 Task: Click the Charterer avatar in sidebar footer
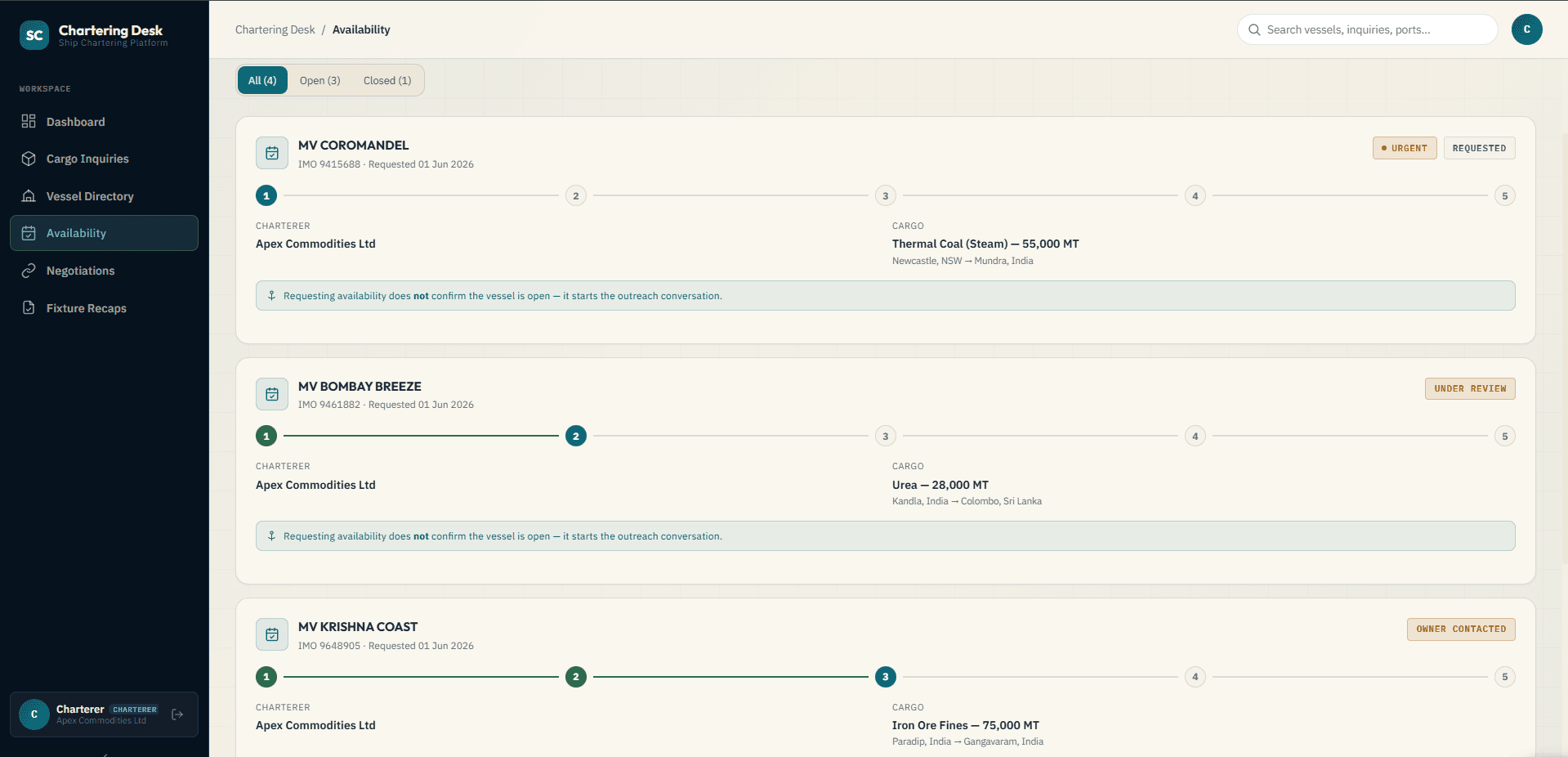coord(34,714)
